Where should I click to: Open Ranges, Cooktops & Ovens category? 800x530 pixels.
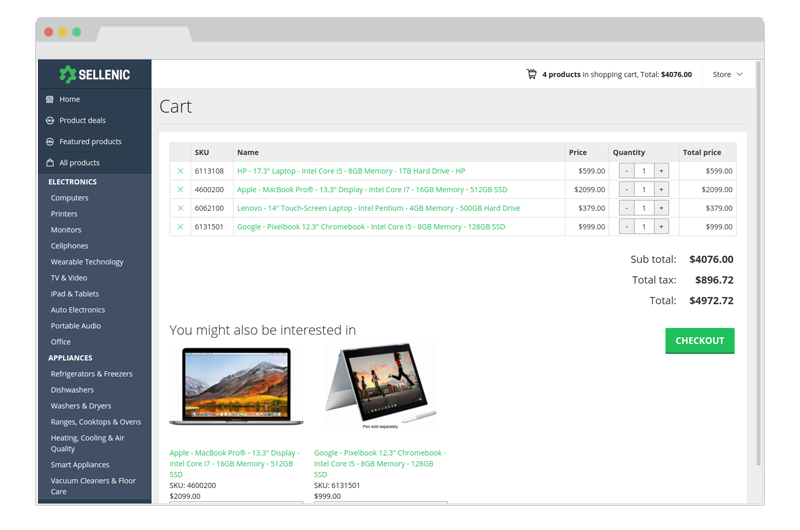click(96, 422)
